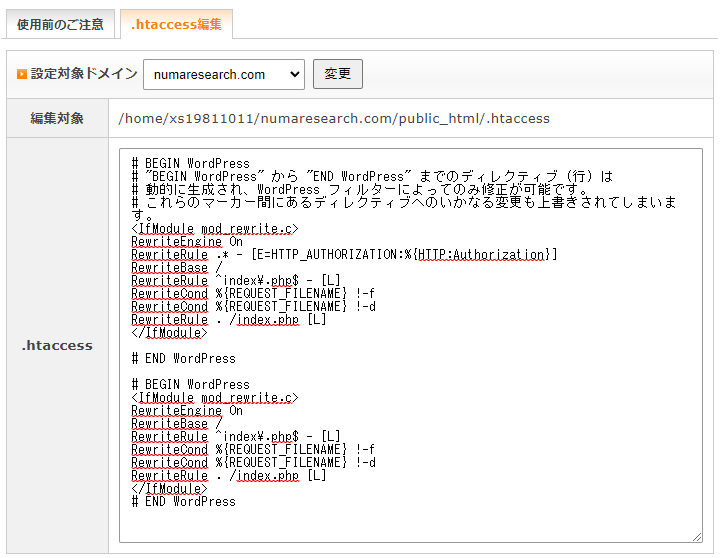This screenshot has height=558, width=722.
Task: Click the first 'RewriteEngine On' line
Action: [x=187, y=242]
